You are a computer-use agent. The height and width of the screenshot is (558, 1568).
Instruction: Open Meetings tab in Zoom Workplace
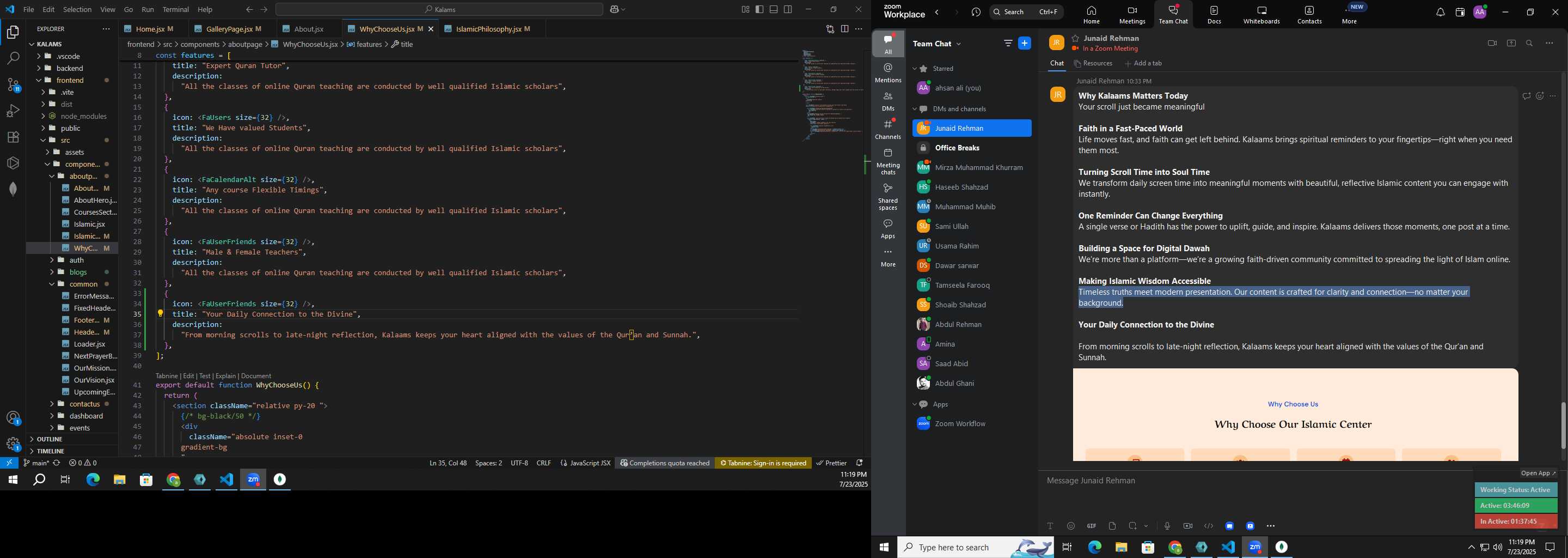[x=1132, y=15]
